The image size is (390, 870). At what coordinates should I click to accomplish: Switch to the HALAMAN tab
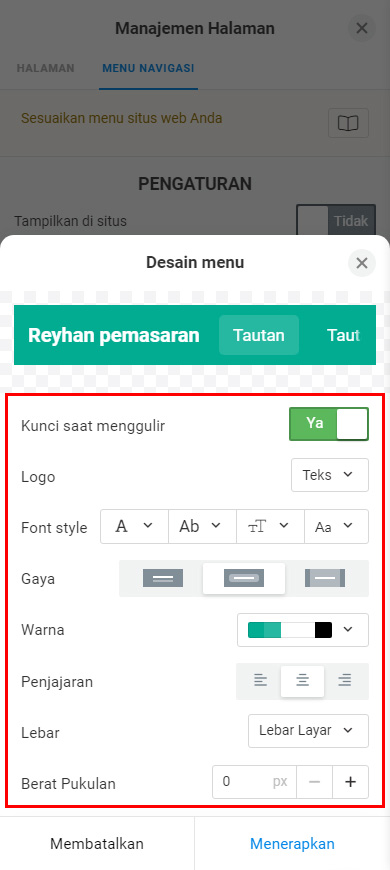[x=45, y=68]
